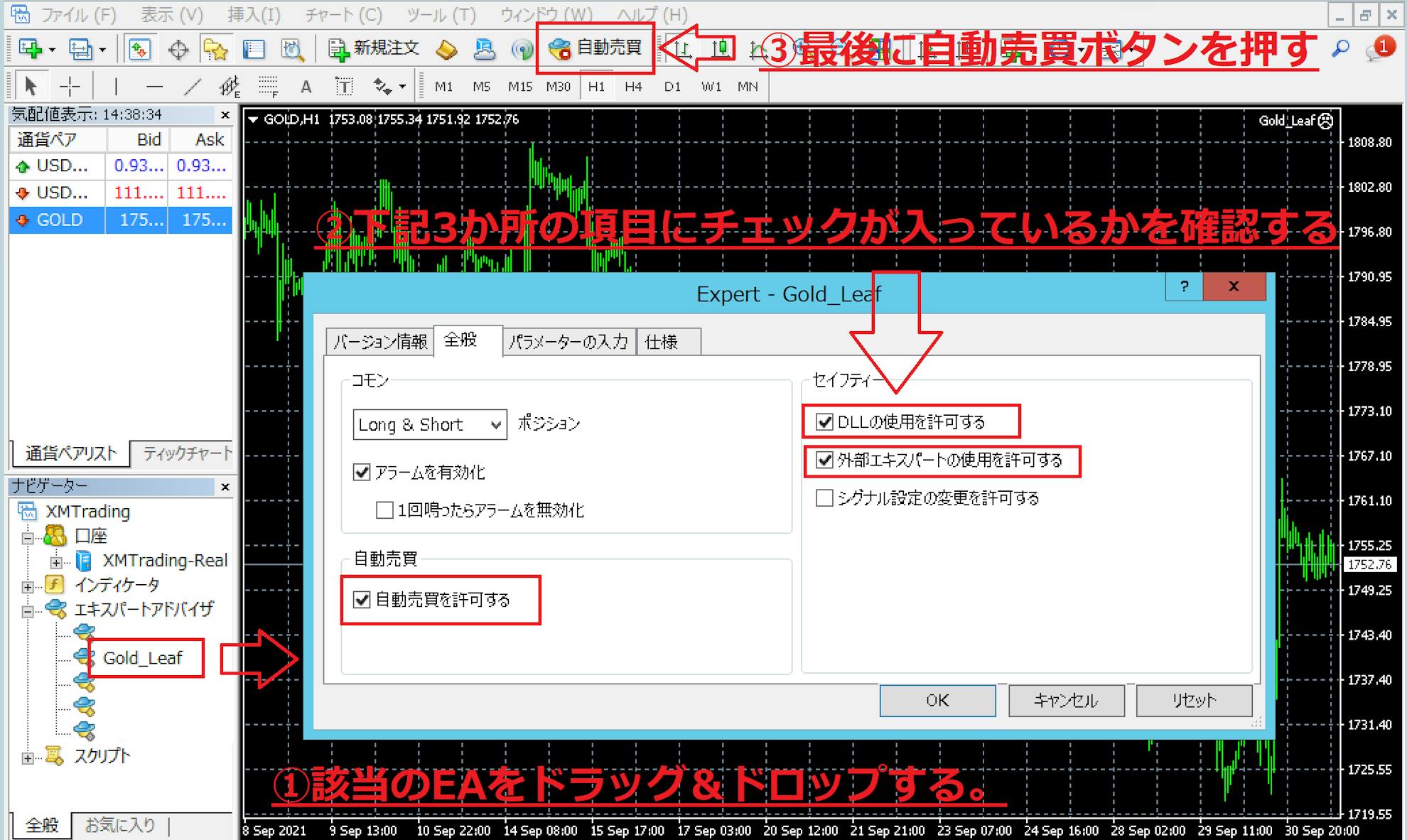Click the OK button
Viewport: 1407px width, 840px height.
[x=937, y=701]
